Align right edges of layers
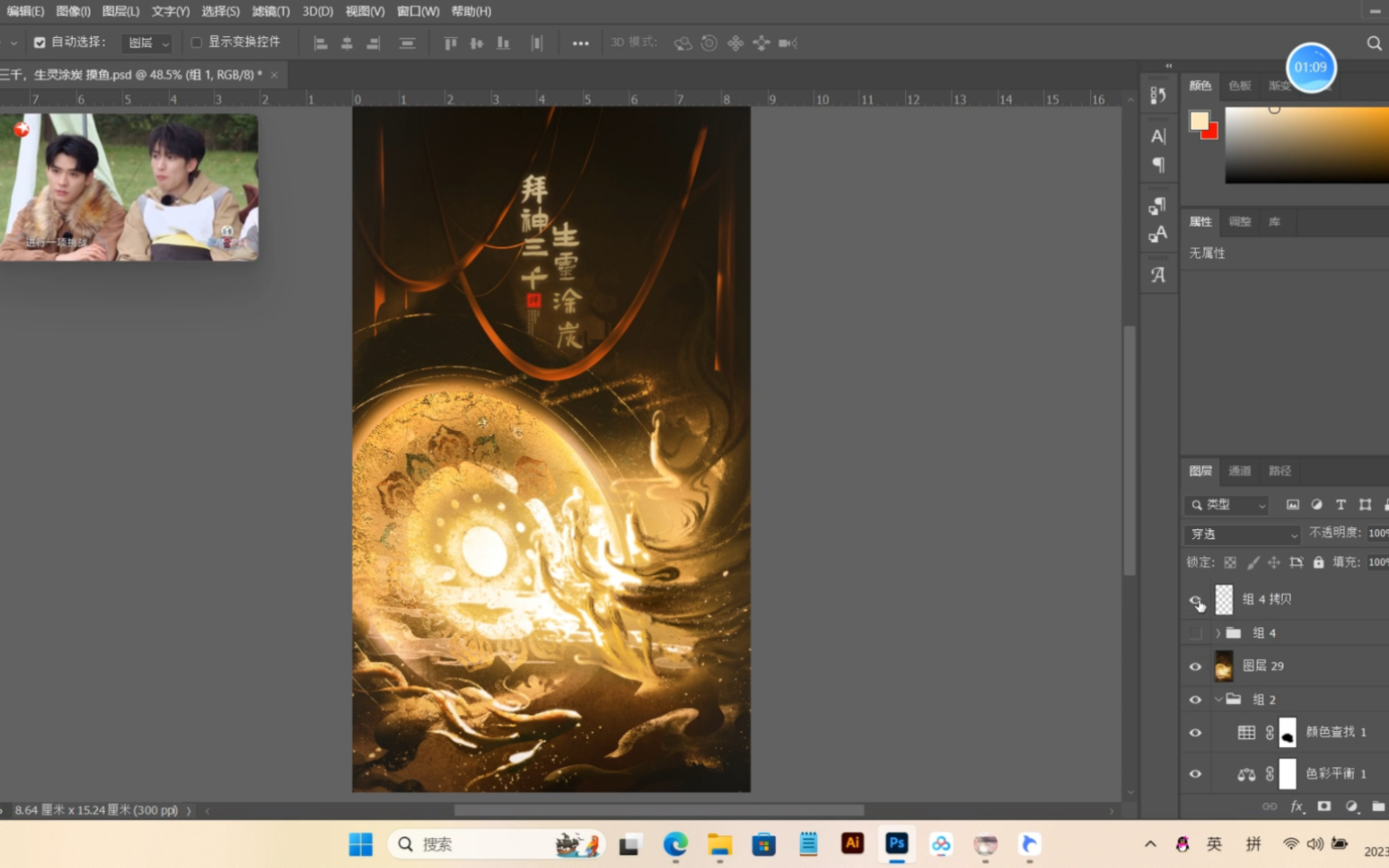 pos(373,43)
